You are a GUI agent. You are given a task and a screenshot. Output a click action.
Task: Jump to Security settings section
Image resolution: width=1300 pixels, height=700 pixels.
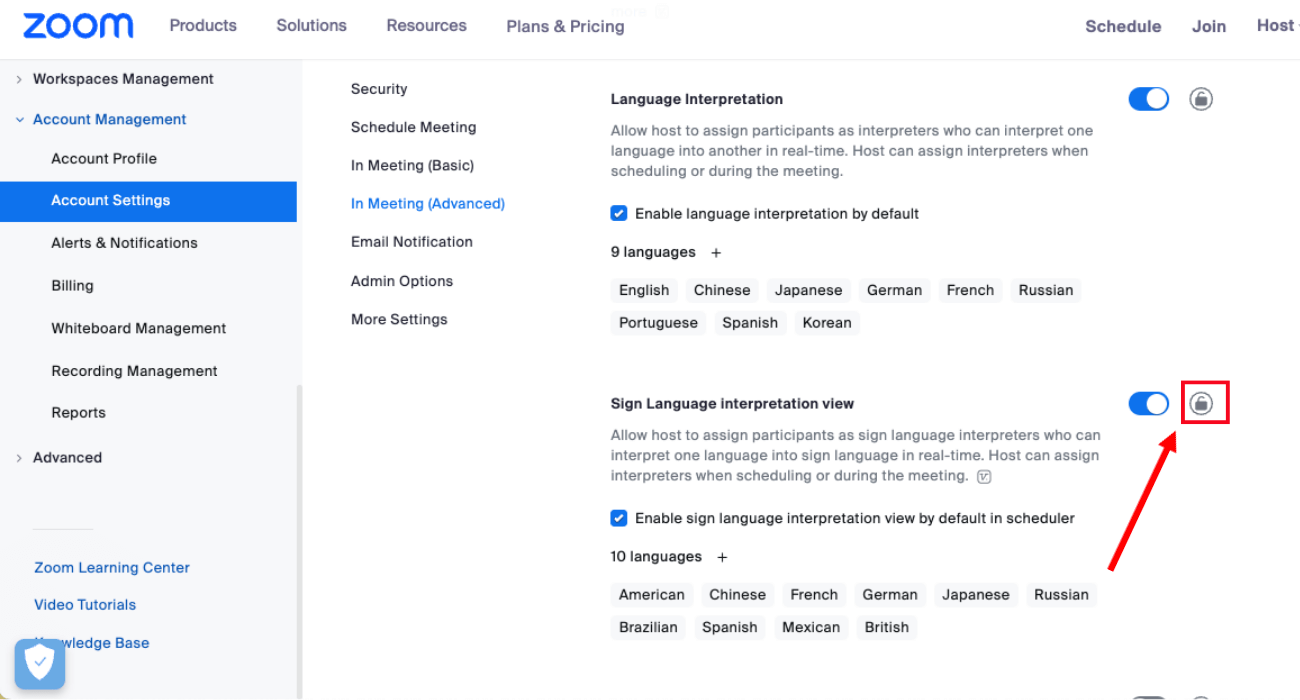[x=379, y=89]
